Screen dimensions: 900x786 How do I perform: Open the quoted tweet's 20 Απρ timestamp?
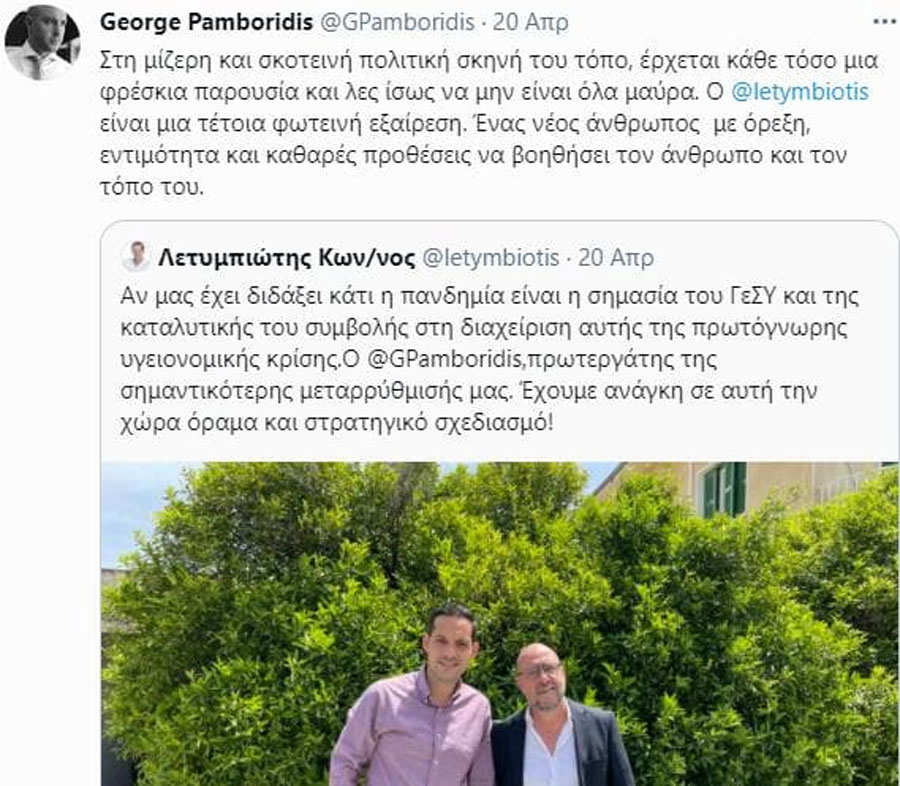pyautogui.click(x=616, y=258)
